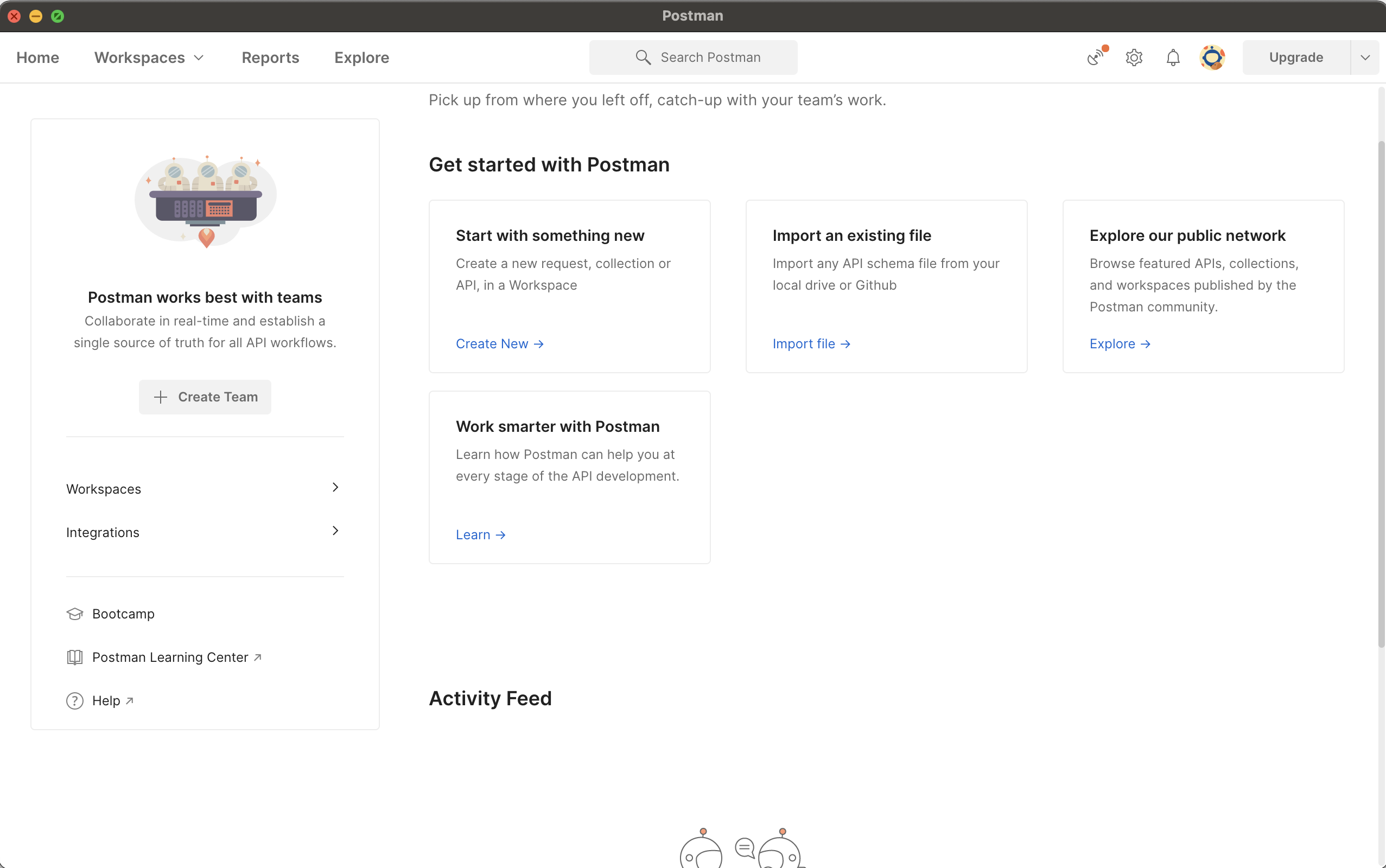Screen dimensions: 1386x868
Task: Click the team astronauts illustration
Action: coord(206,201)
